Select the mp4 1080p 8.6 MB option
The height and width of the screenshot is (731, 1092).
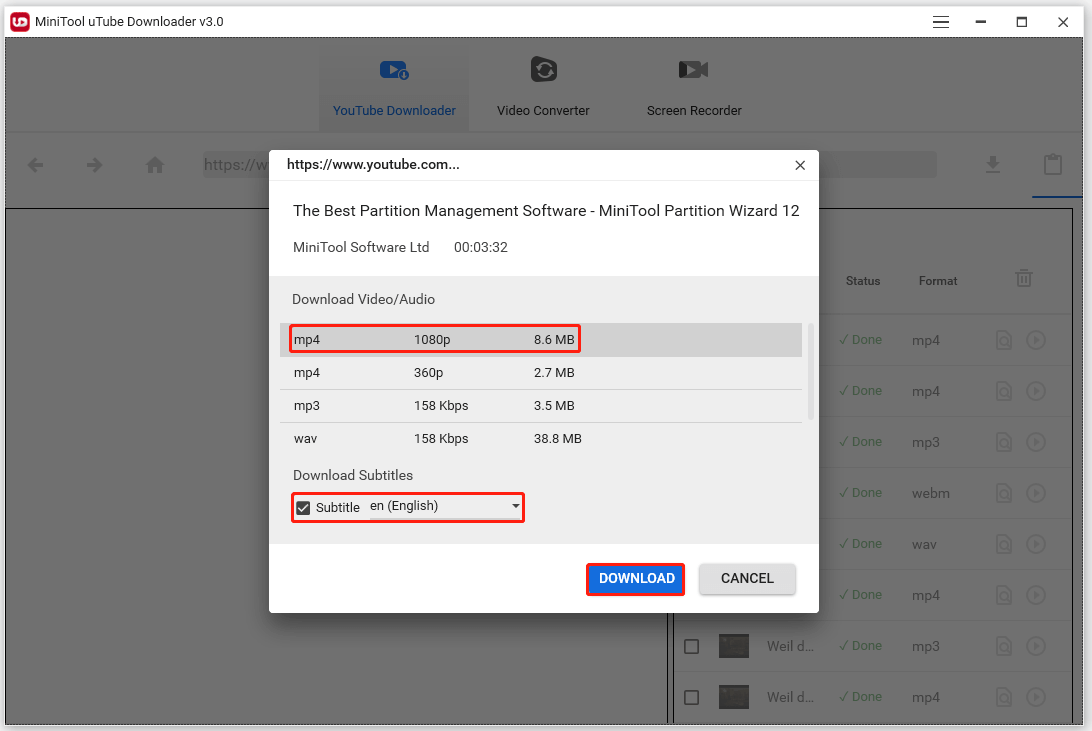[540, 340]
